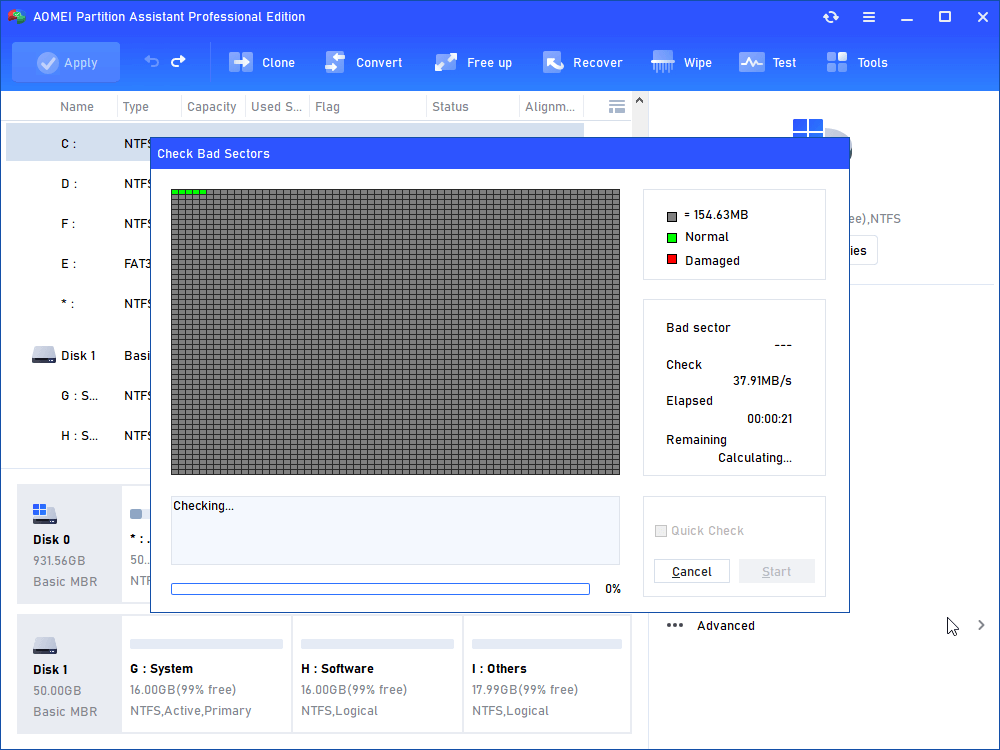Toggle the Quick Check checkbox
The width and height of the screenshot is (1000, 750).
661,531
